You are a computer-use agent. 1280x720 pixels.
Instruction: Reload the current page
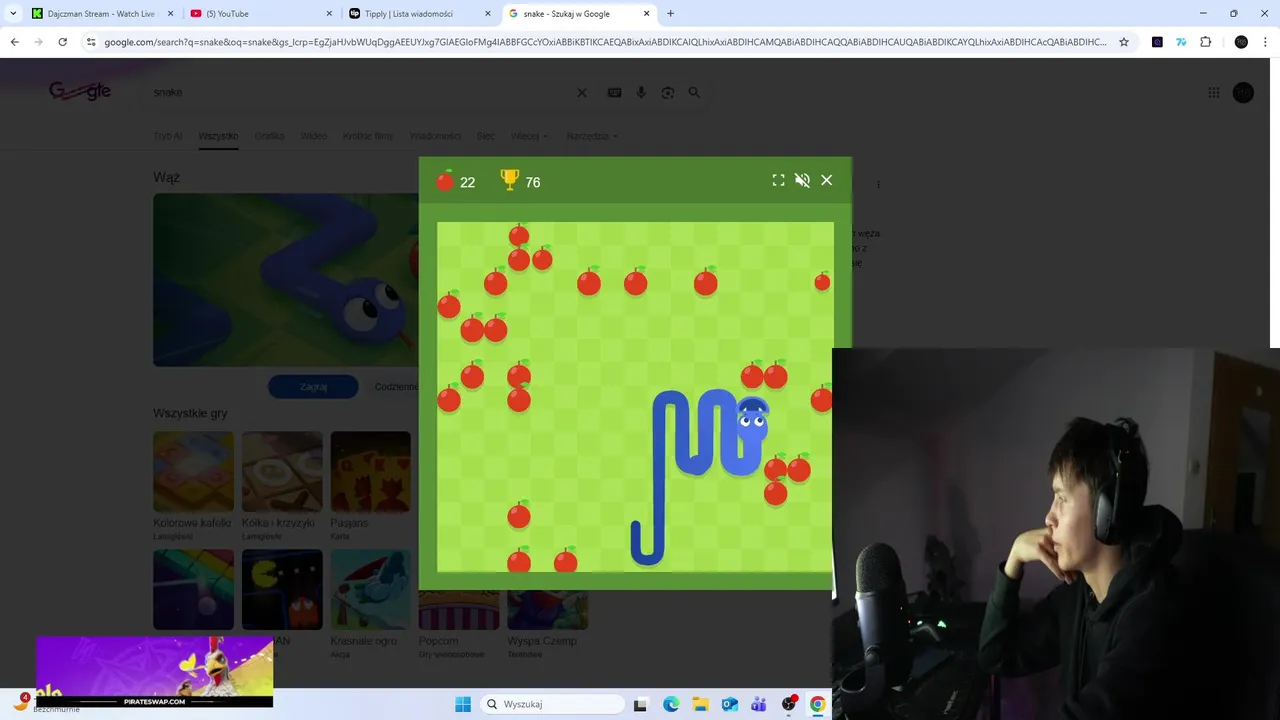[x=62, y=42]
